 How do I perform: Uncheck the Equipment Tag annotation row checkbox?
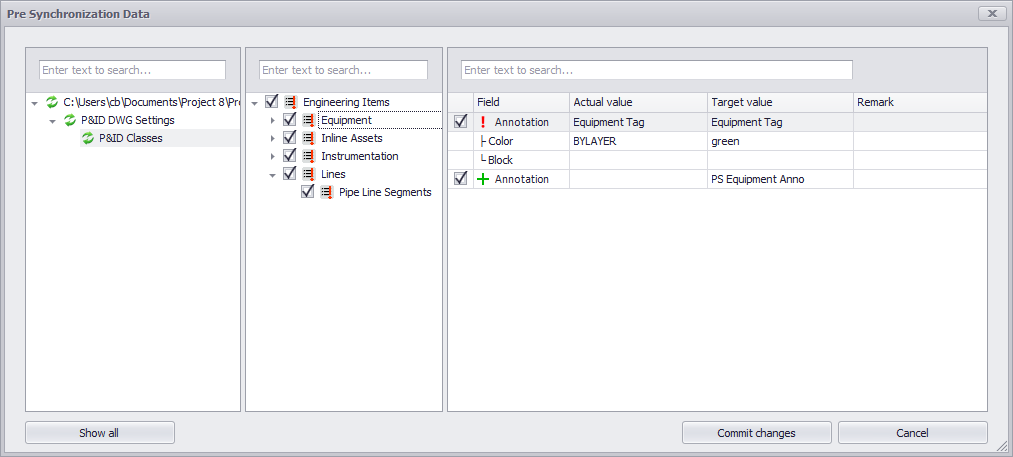click(x=461, y=122)
